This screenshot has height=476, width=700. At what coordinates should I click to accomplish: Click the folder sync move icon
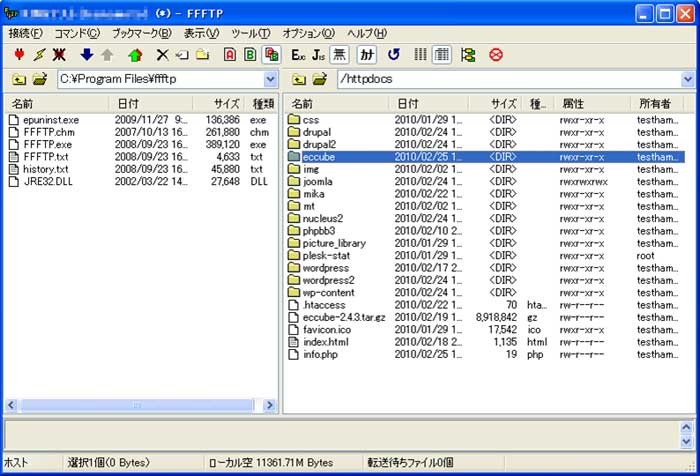pos(468,54)
